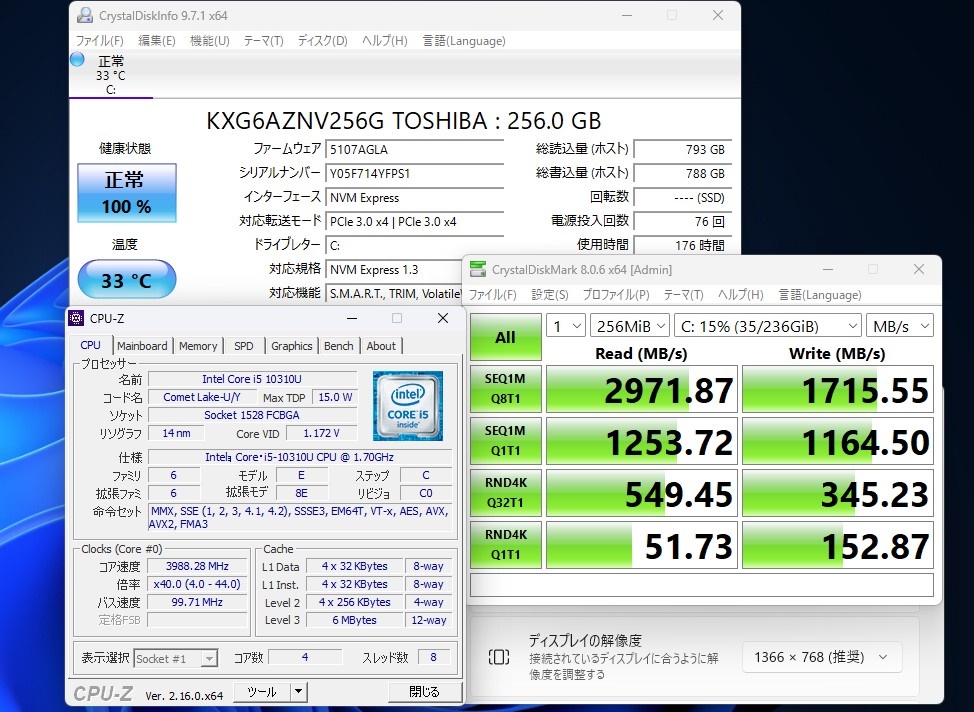Close the CPU-Z window
The height and width of the screenshot is (712, 974).
click(443, 318)
